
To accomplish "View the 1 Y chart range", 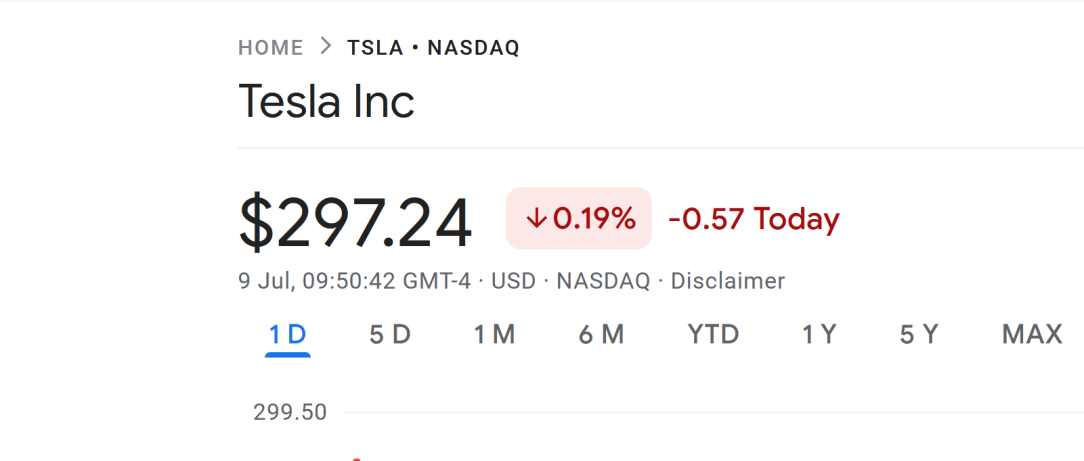I will 819,335.
